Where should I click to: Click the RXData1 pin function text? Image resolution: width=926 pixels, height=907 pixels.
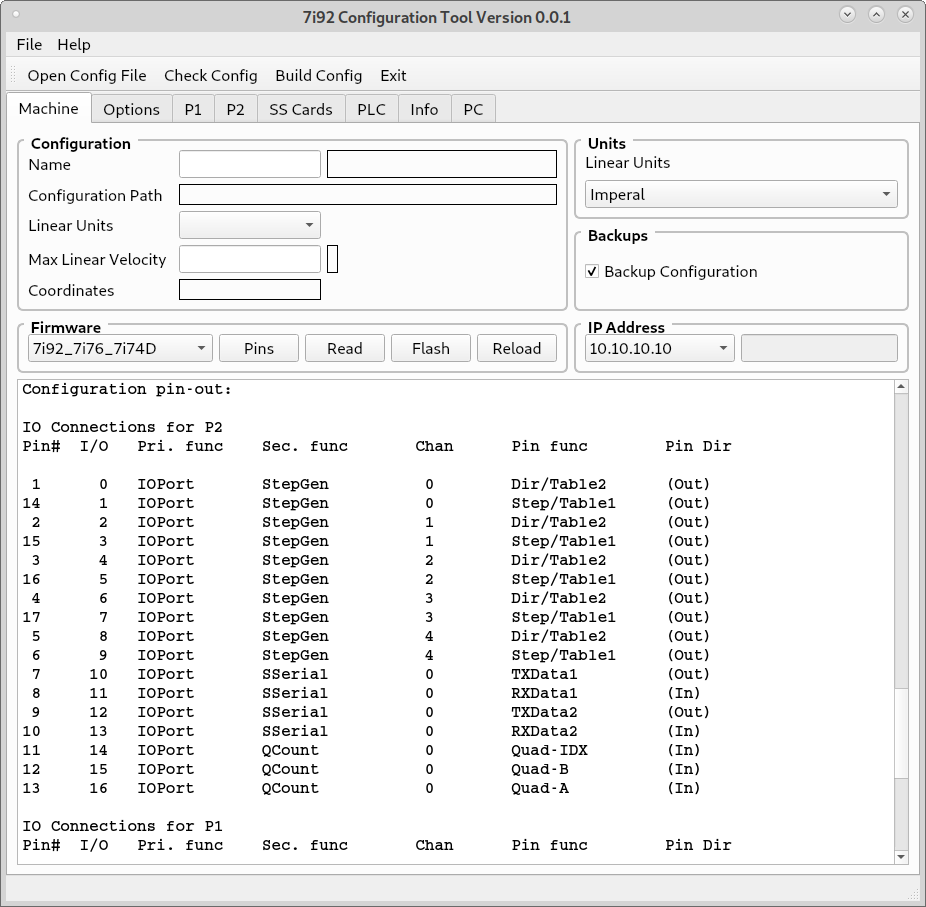click(544, 693)
